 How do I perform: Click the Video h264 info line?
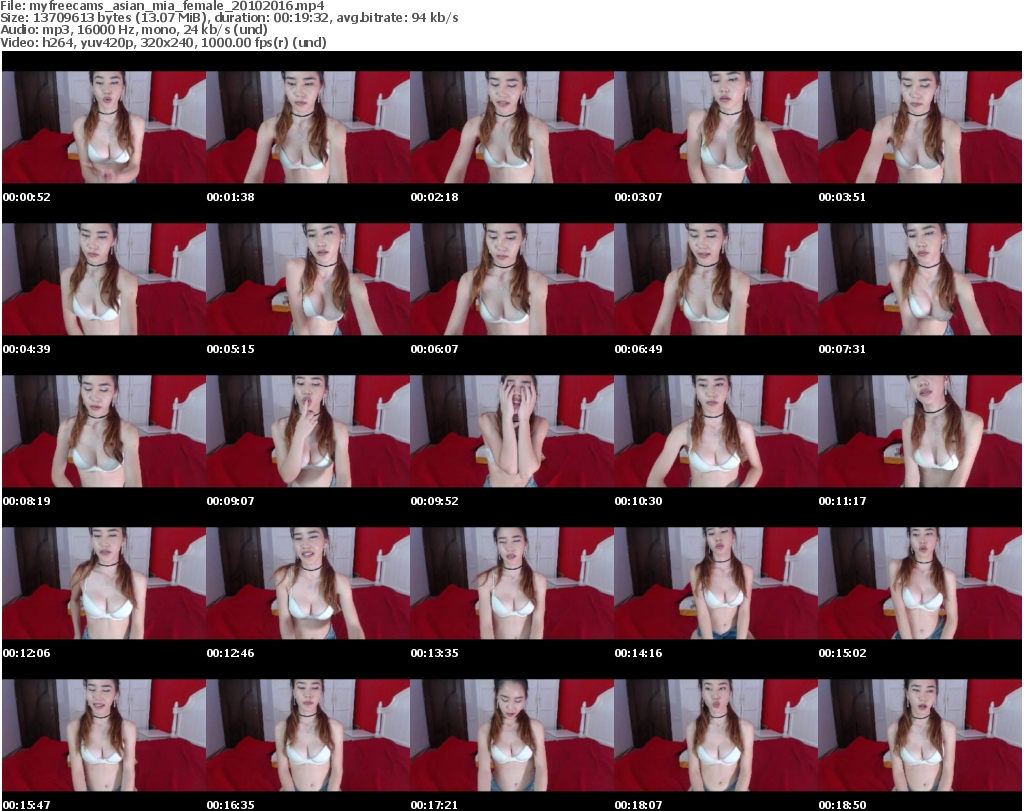[x=163, y=42]
